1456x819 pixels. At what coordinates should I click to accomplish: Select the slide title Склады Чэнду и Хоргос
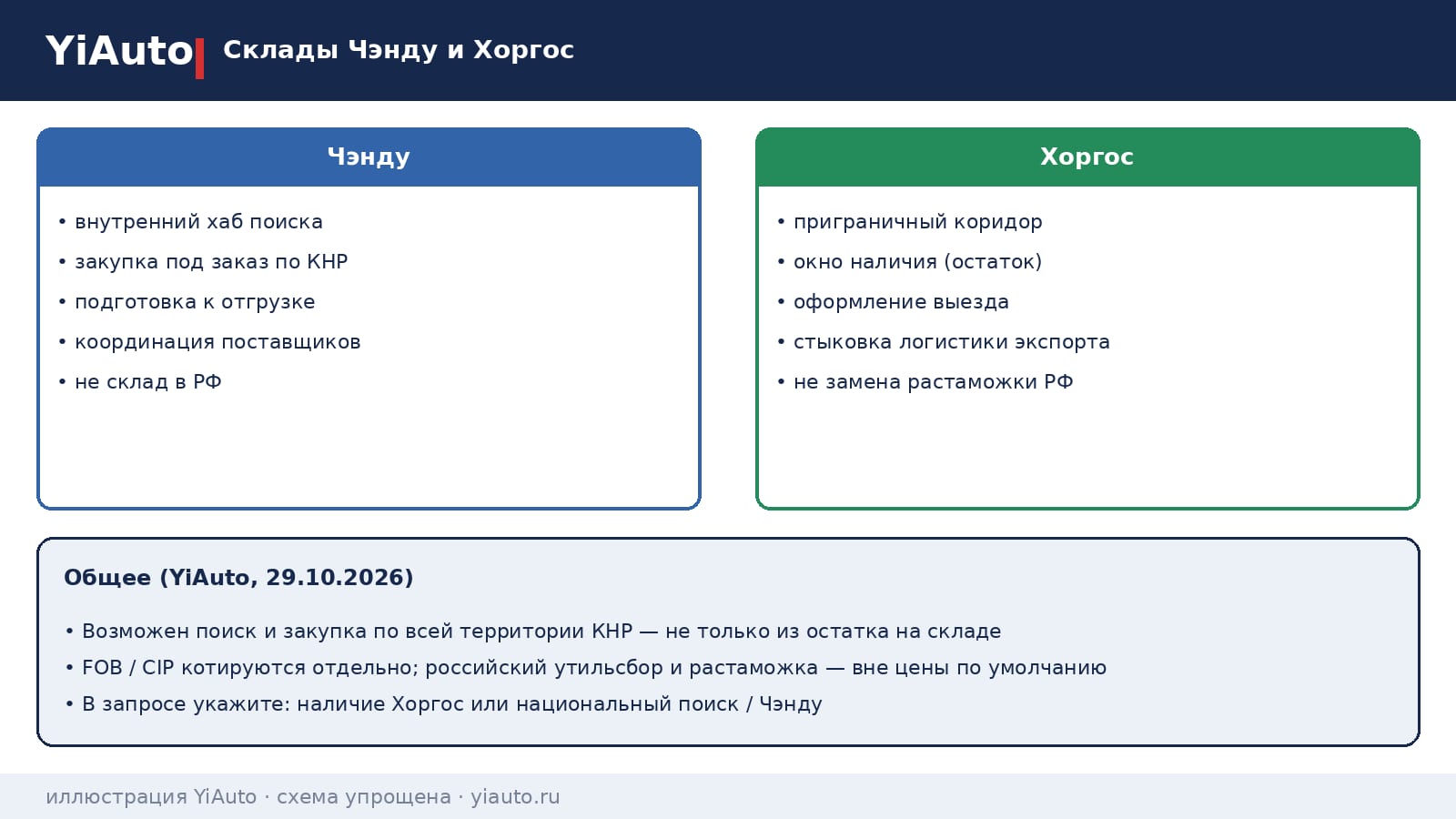click(x=399, y=50)
